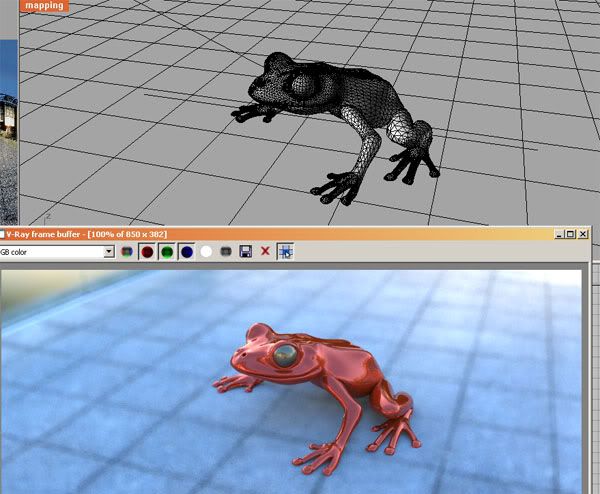Open V-Ray frame buffer window system icon
This screenshot has height=494, width=600.
(x=4, y=234)
